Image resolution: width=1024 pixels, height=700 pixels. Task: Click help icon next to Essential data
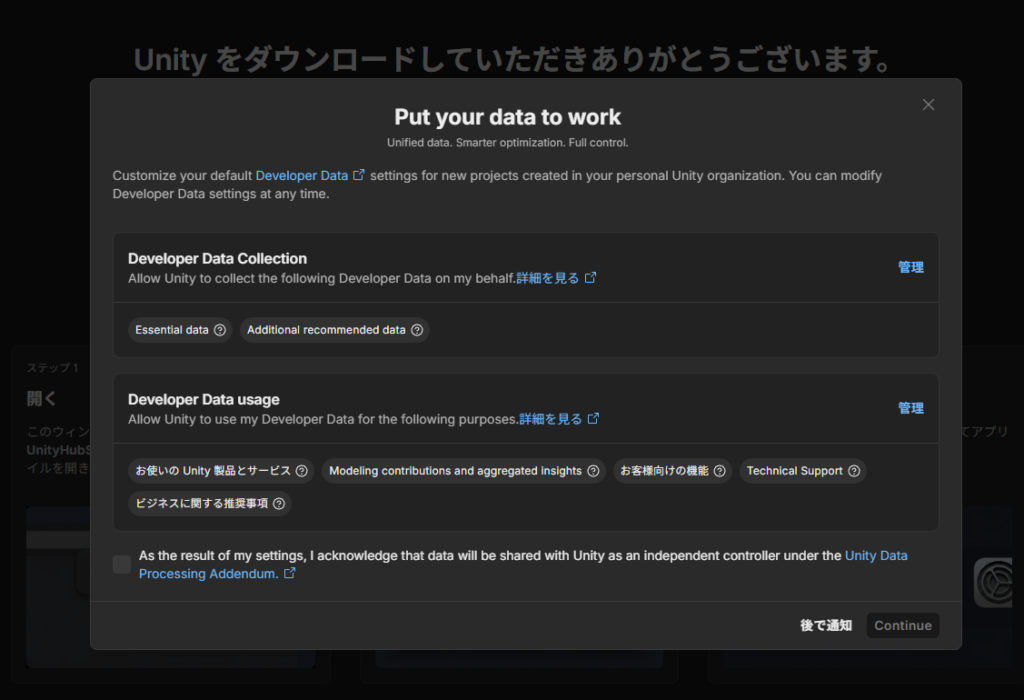tap(220, 330)
